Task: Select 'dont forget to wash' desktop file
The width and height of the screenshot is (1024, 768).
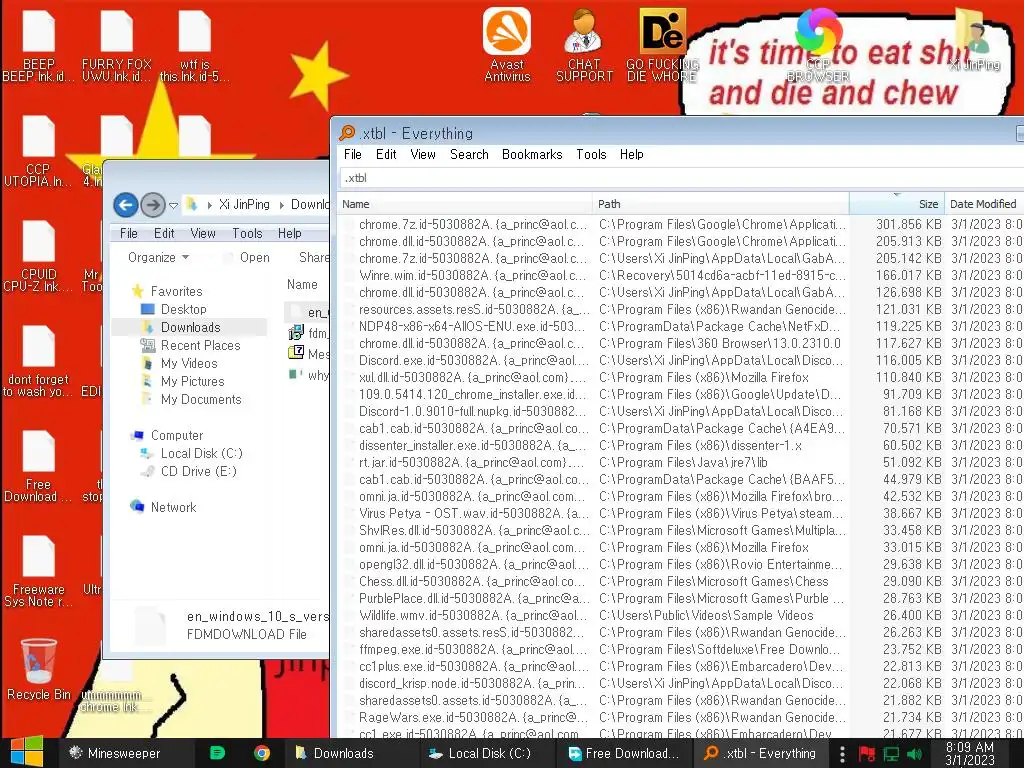Action: click(x=39, y=360)
